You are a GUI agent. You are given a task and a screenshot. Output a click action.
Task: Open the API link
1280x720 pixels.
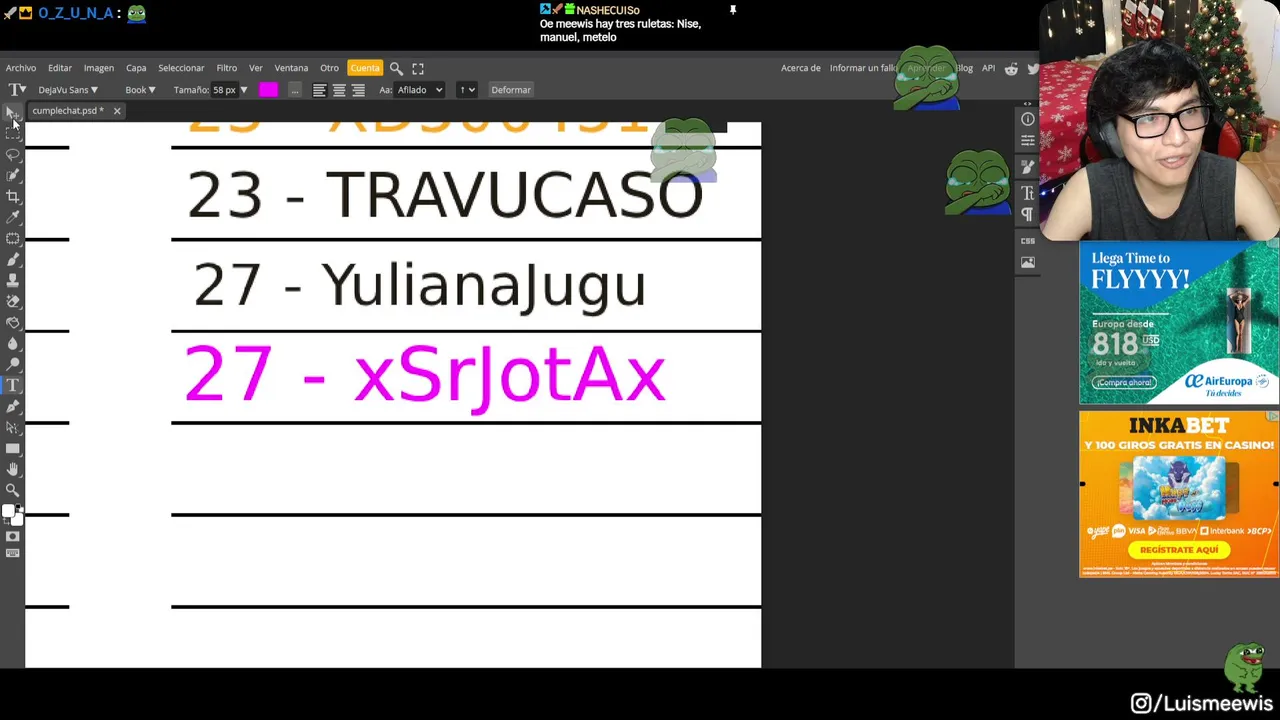(988, 68)
